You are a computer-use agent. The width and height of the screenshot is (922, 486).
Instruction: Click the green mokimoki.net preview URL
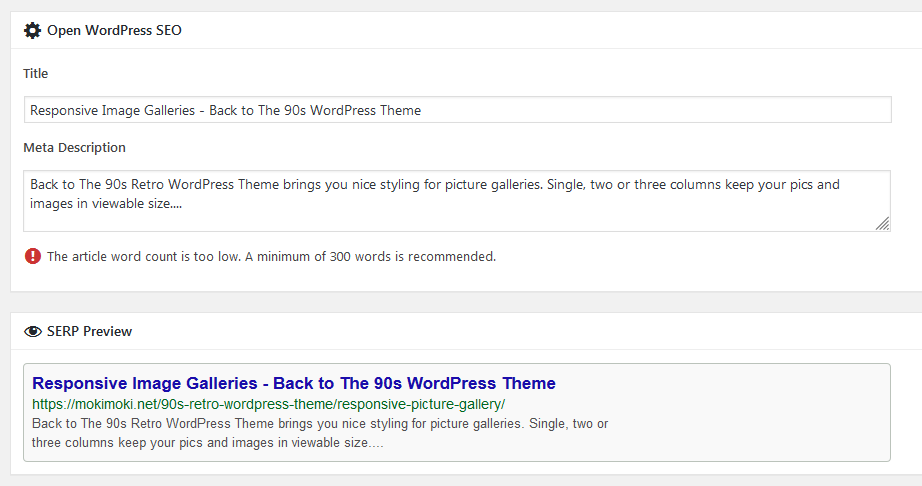coord(268,404)
